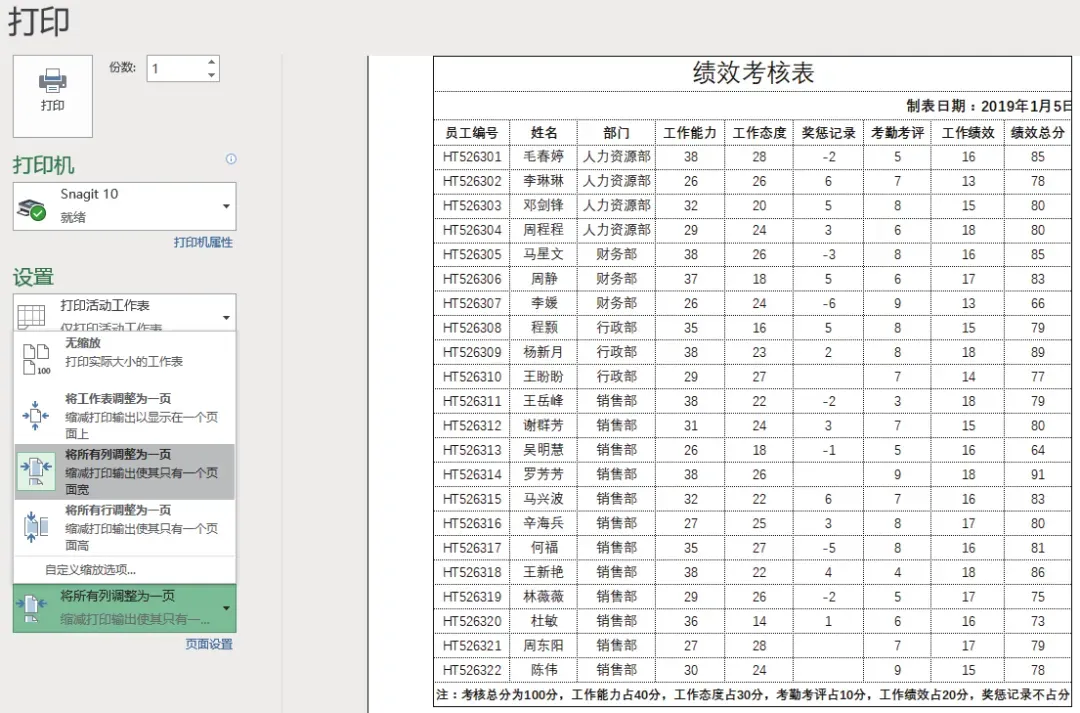Click the 姓名 column header
Screen dimensions: 1080x713
544,132
